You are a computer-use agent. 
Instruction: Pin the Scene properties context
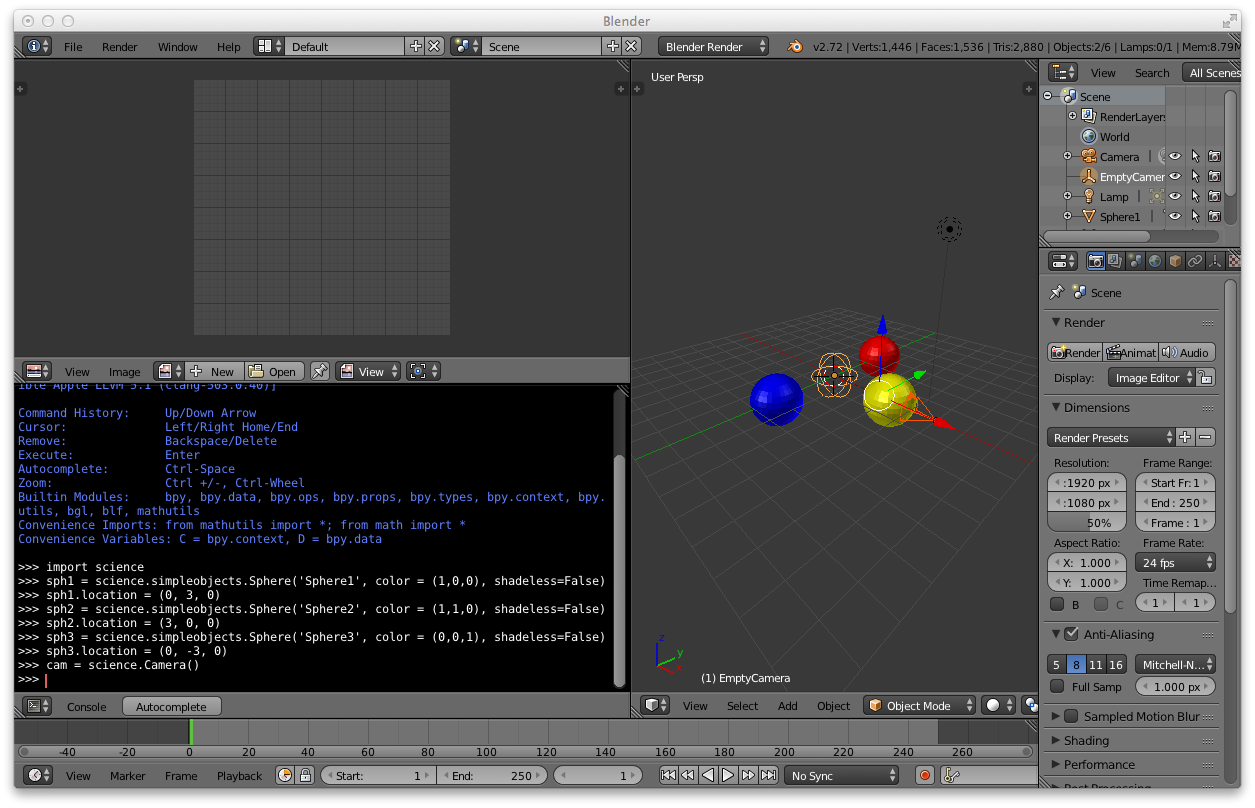[1056, 292]
